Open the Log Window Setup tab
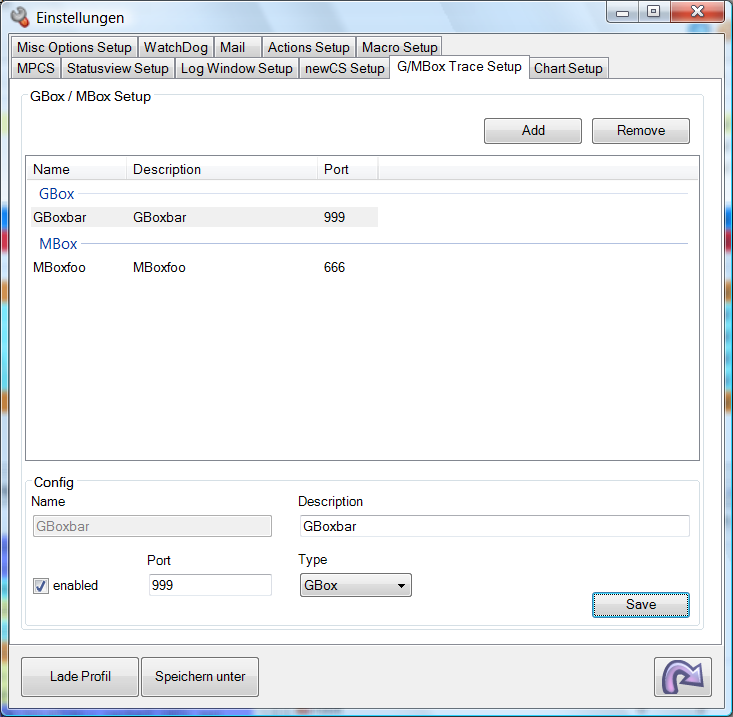The image size is (733, 717). [x=236, y=68]
